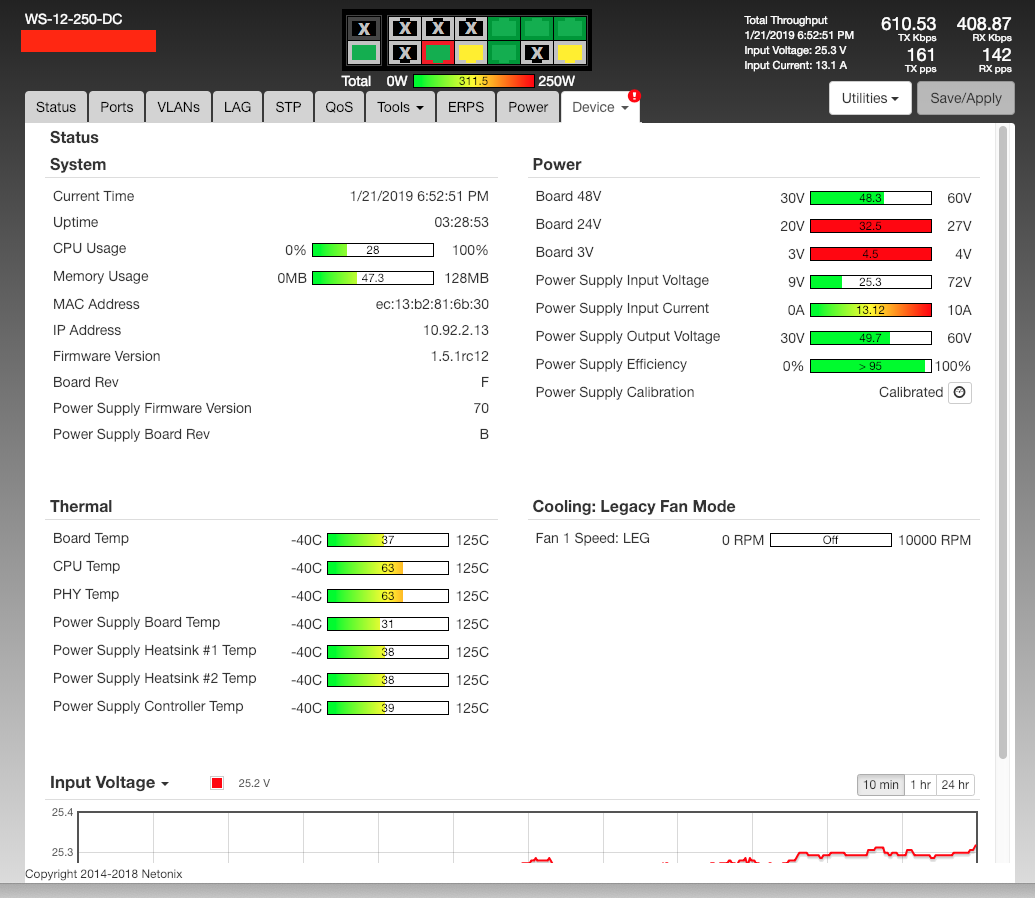Click the power supply calibration gauge icon
Viewport: 1035px width, 898px height.
(959, 393)
